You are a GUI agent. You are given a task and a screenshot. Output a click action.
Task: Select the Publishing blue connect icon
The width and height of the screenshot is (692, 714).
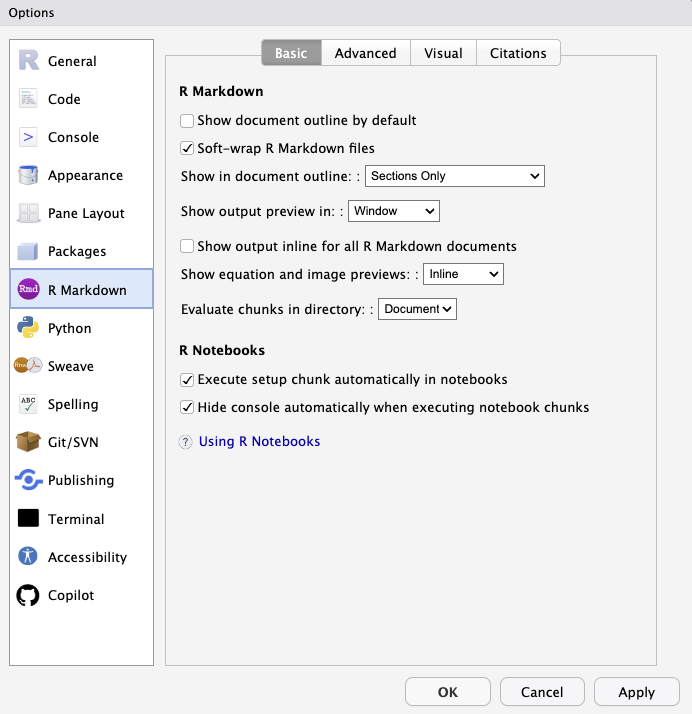(x=28, y=480)
